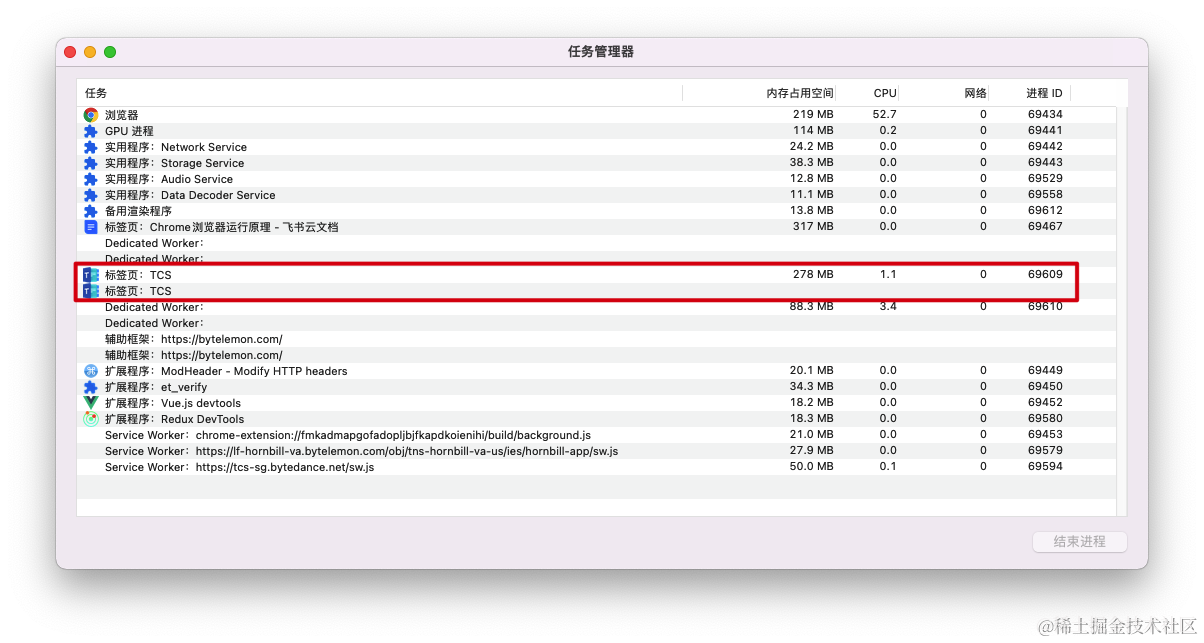The height and width of the screenshot is (643, 1204).
Task: Click the 317 MB memory value
Action: 813,227
